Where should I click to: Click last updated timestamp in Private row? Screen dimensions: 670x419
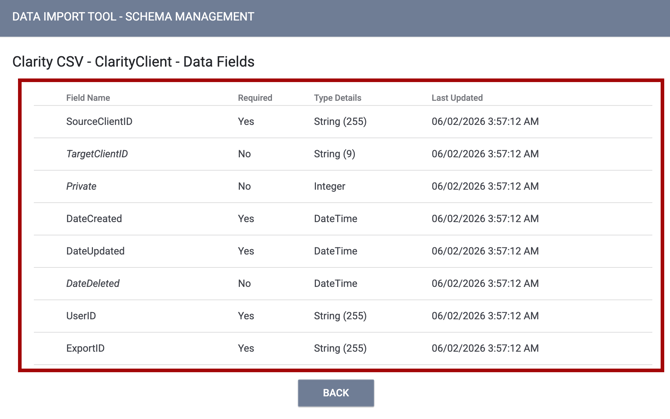pyautogui.click(x=485, y=186)
